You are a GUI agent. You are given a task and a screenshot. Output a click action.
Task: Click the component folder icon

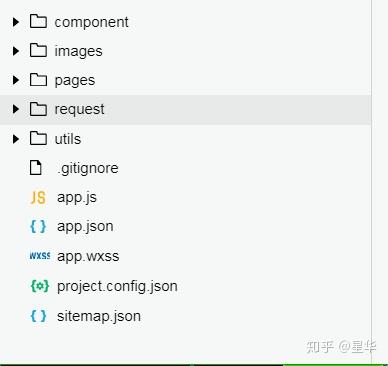tap(38, 21)
